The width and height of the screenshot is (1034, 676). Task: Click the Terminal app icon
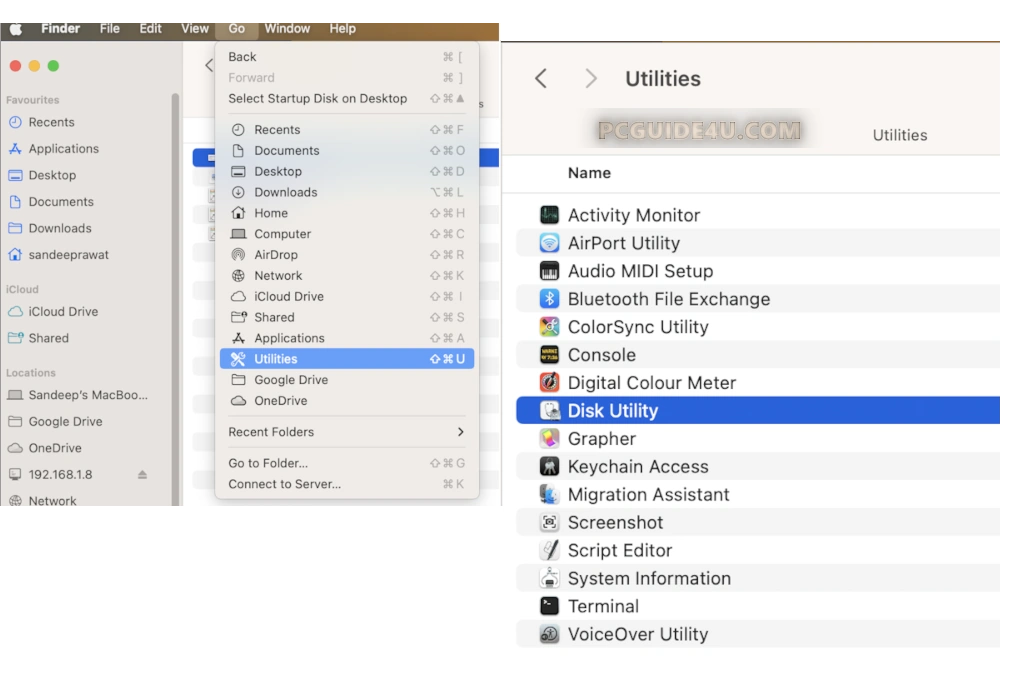[x=549, y=606]
